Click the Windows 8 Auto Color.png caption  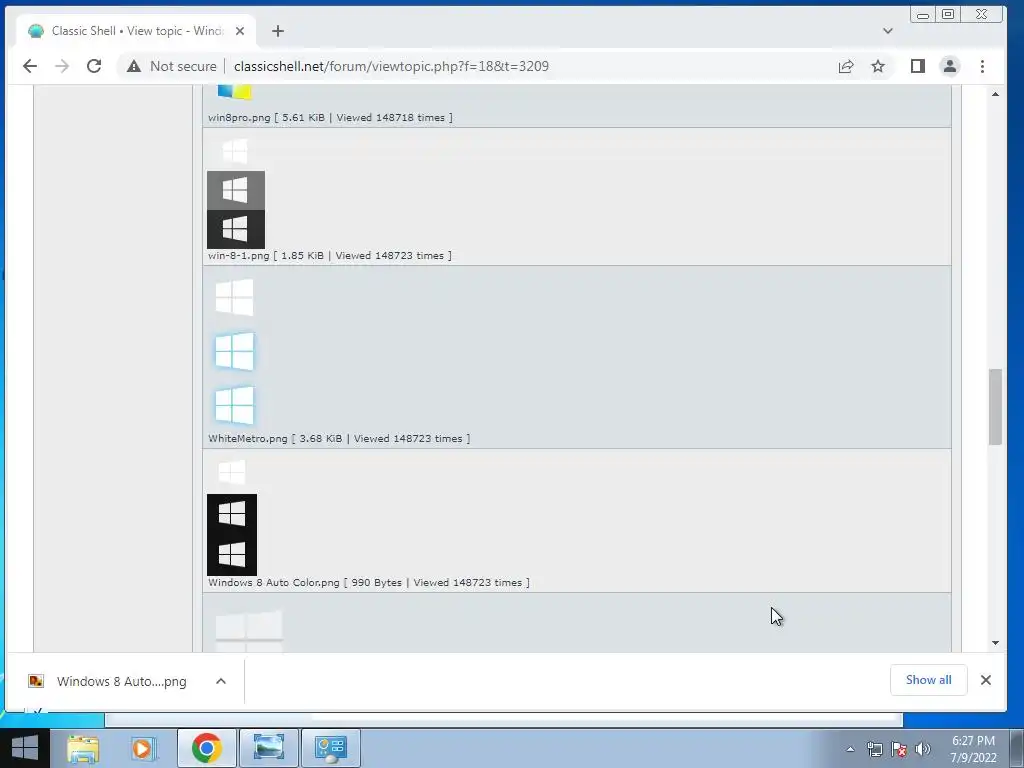tap(369, 582)
